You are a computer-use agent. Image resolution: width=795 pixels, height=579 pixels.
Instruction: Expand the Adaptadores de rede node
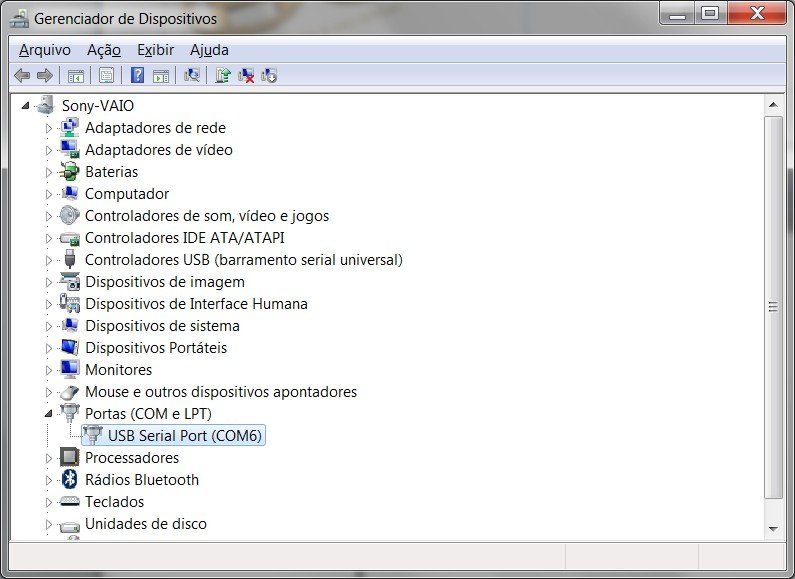tap(48, 128)
